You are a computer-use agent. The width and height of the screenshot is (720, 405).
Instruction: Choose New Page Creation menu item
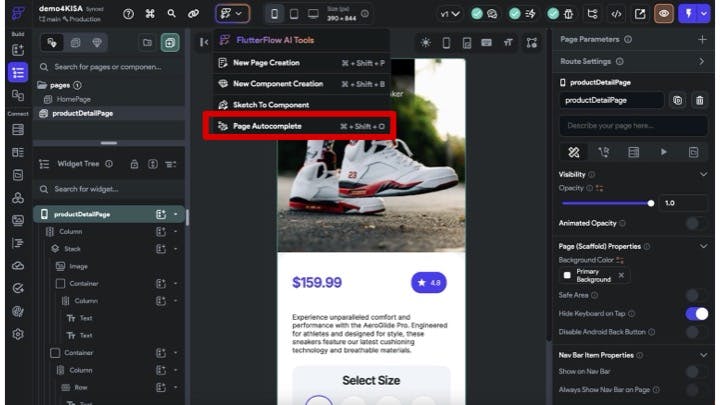302,63
